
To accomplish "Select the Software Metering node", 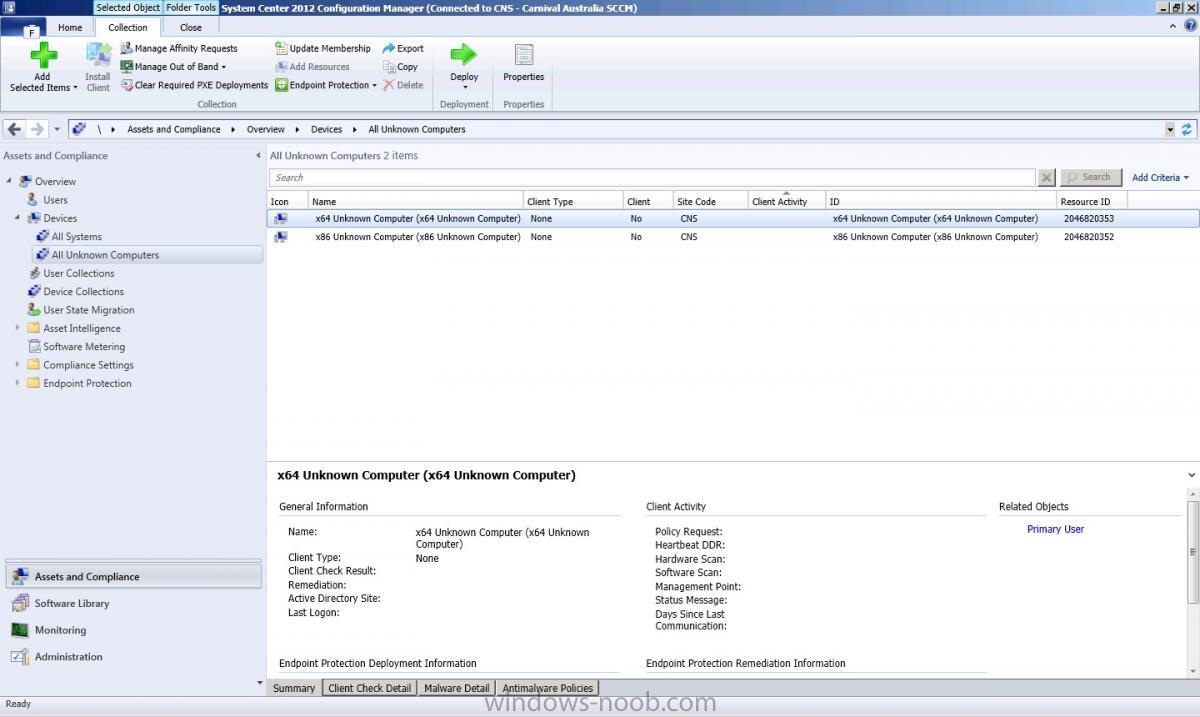I will pos(84,347).
